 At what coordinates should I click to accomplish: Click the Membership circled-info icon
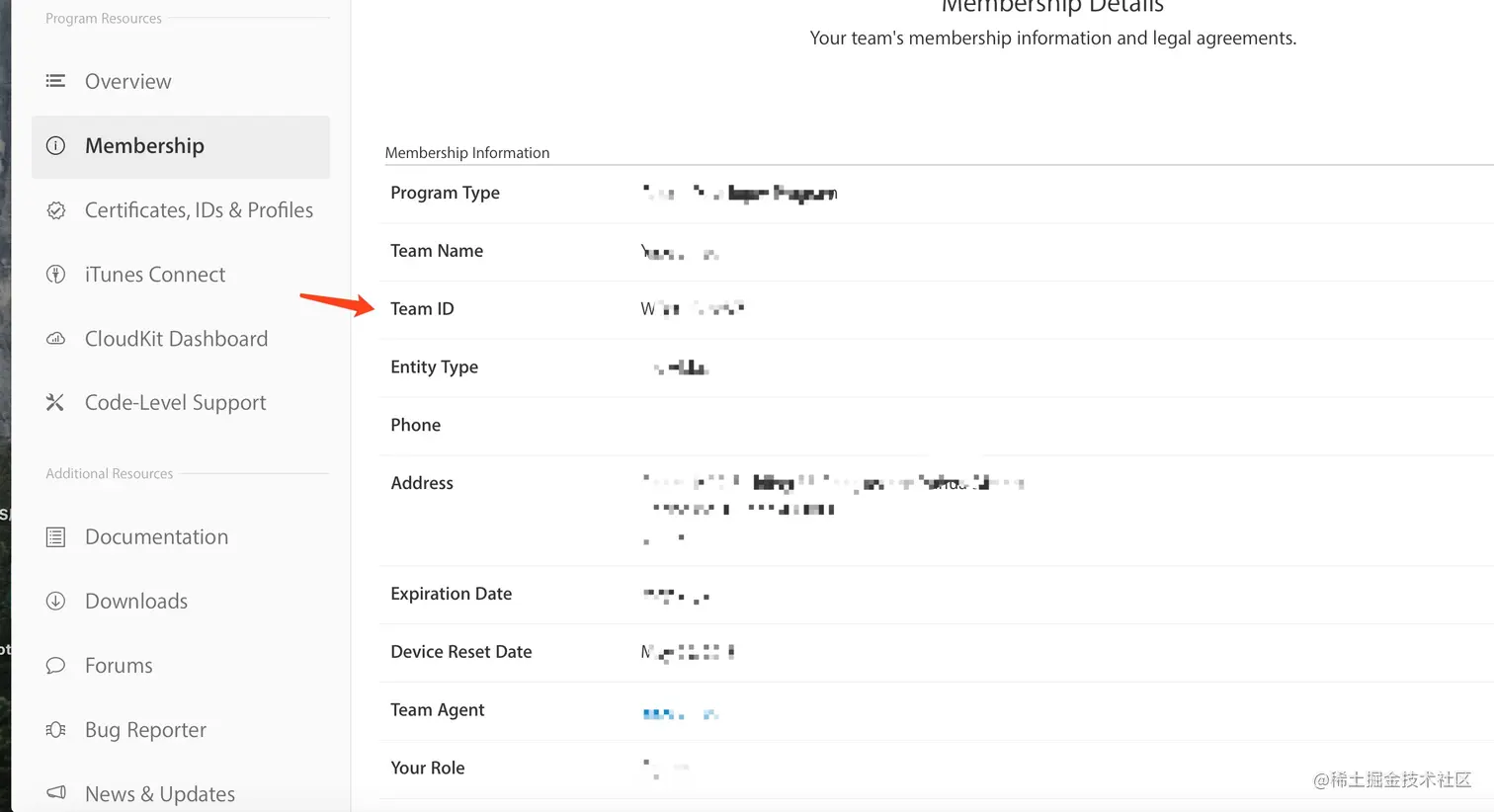57,145
